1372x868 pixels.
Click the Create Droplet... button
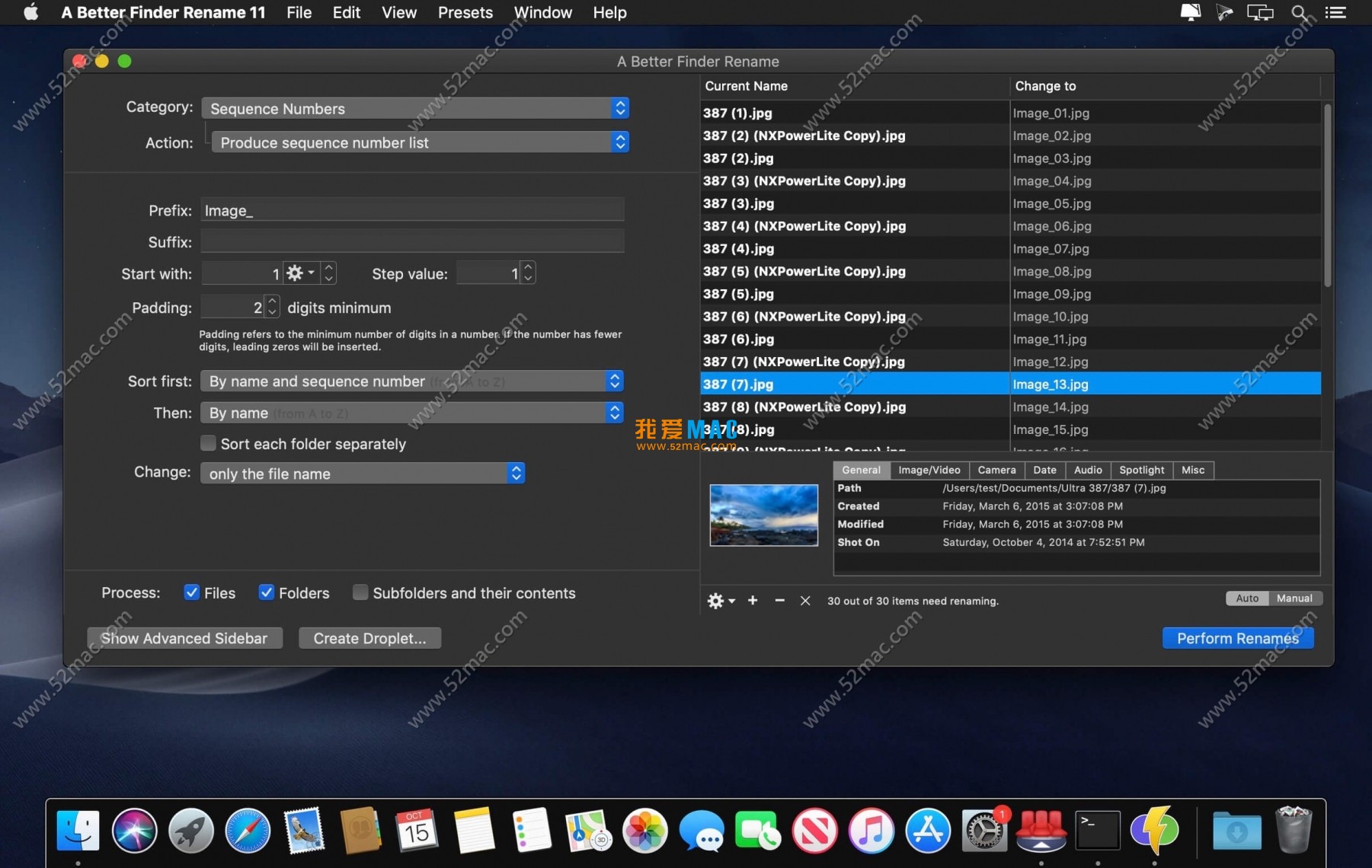(x=369, y=638)
